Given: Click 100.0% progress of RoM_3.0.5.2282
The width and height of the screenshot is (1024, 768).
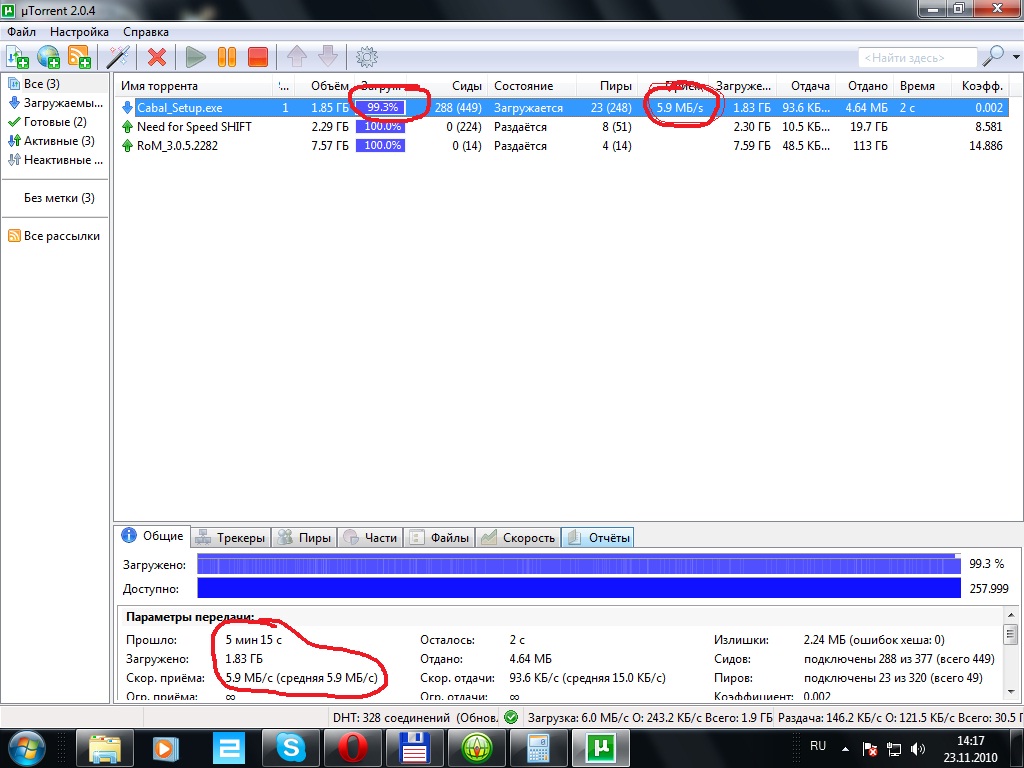Looking at the screenshot, I should click(381, 146).
